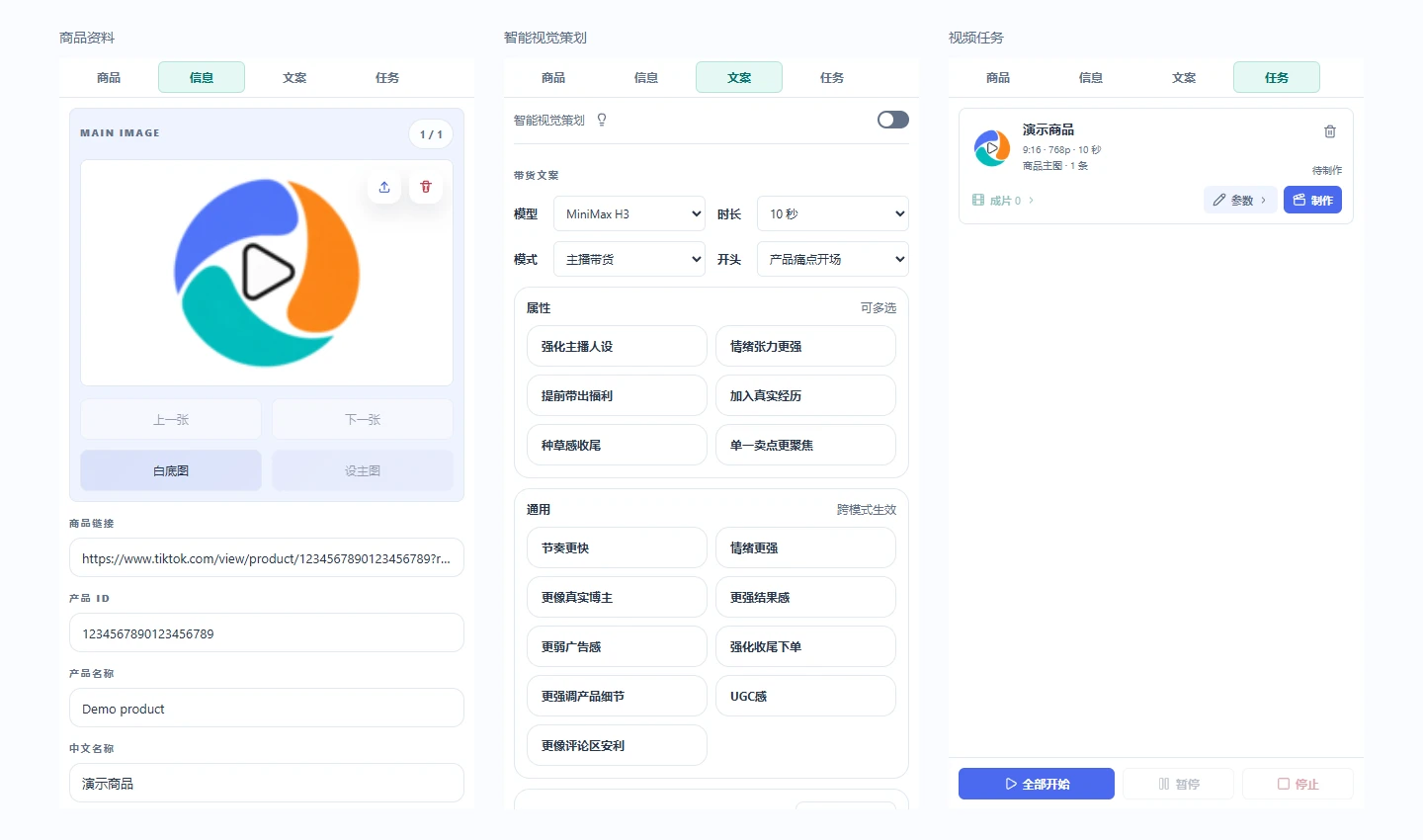
Task: Open the 任务 tab in 智能视觉策划 panel
Action: [x=832, y=77]
